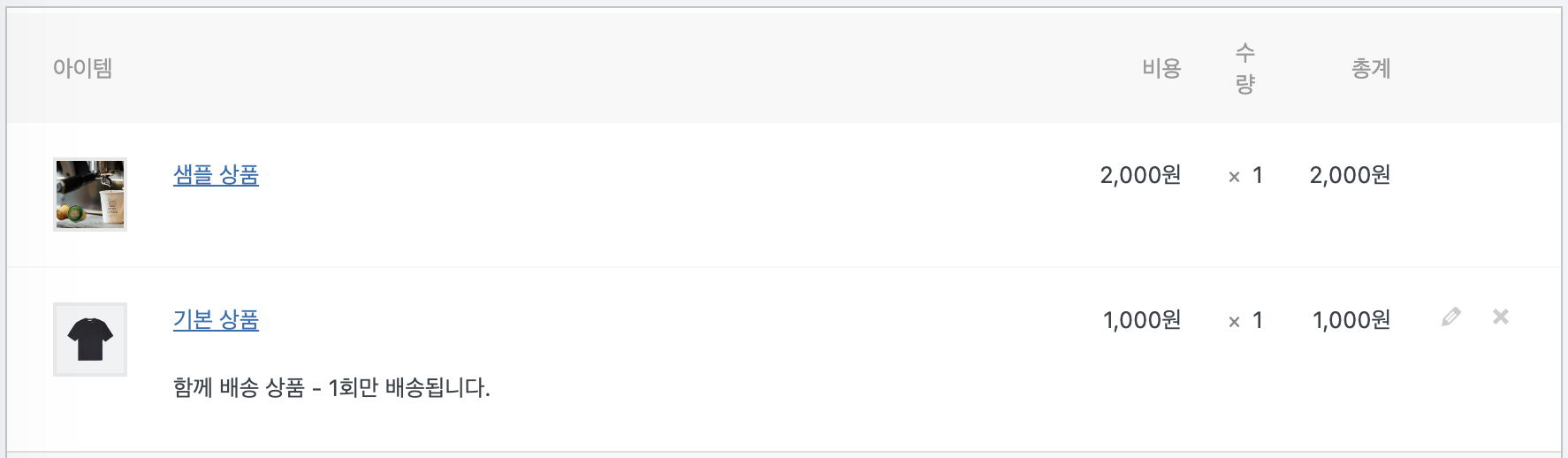Screen dimensions: 1568x458
Task: Click the 총계 column header
Action: coord(1370,68)
